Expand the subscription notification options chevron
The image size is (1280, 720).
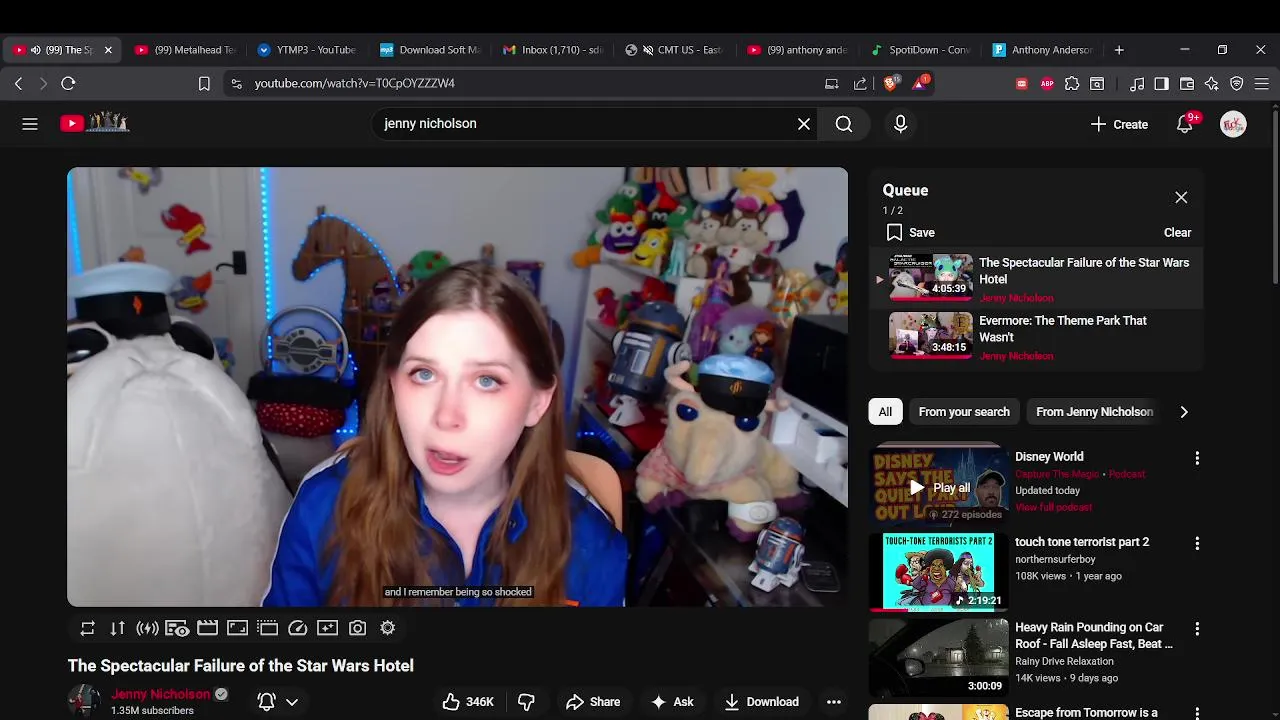pos(292,702)
